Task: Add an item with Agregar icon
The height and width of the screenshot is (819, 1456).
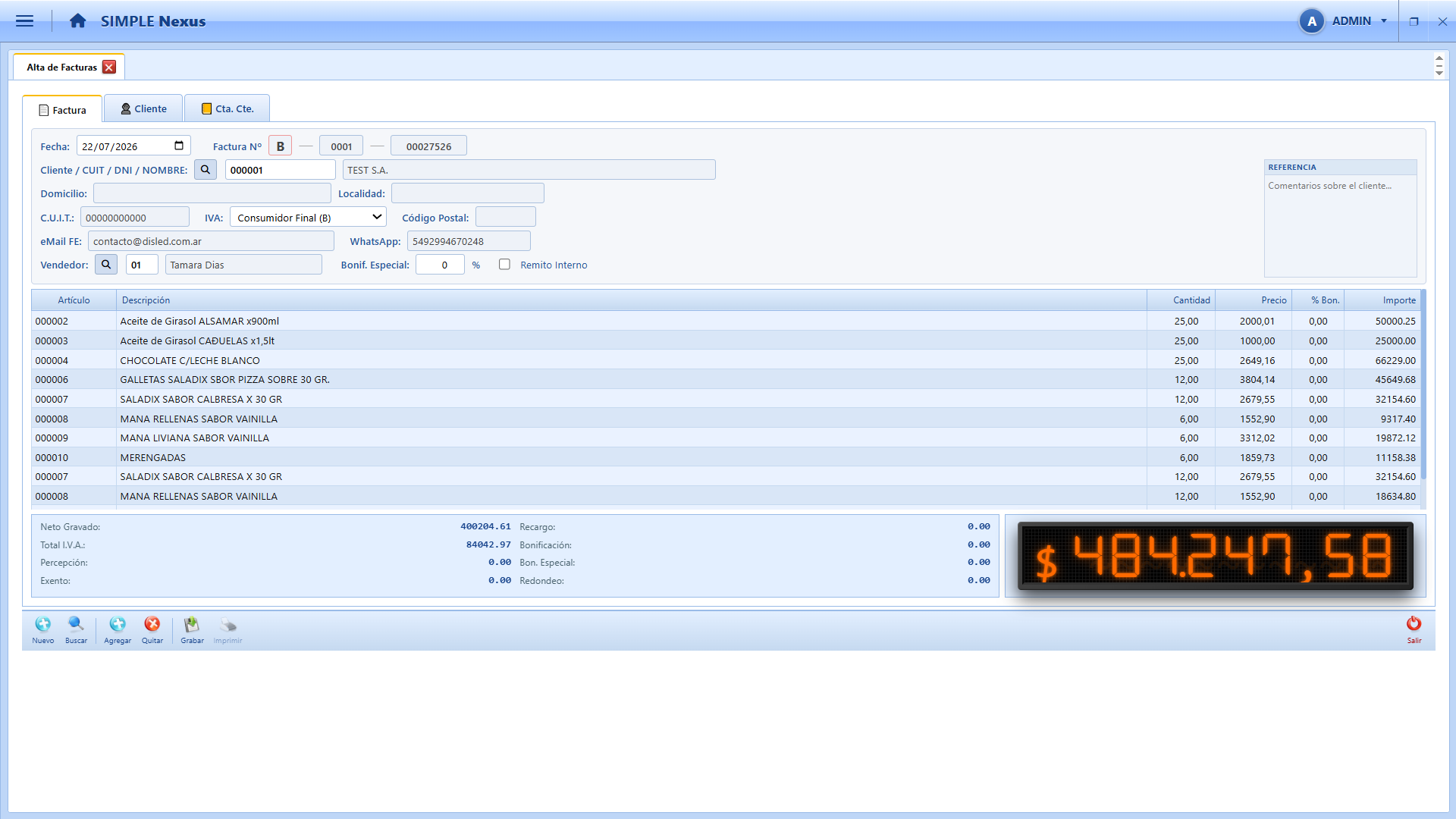Action: point(118,624)
